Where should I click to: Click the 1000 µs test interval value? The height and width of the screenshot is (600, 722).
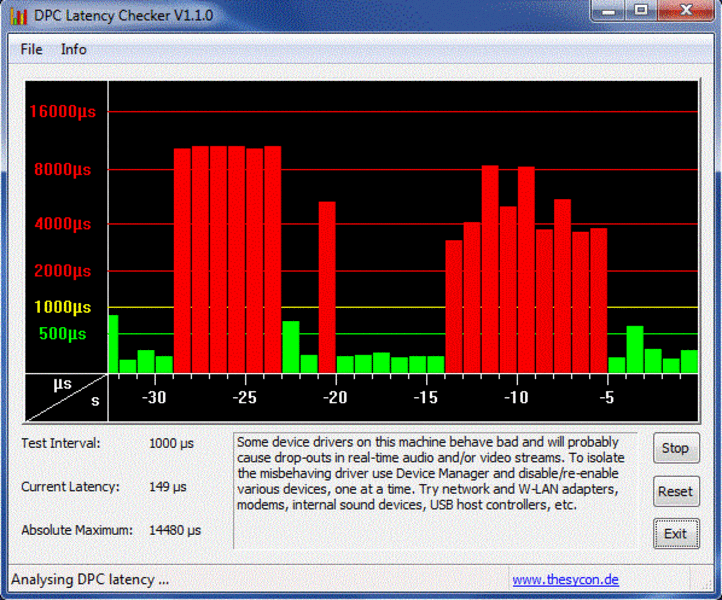(x=171, y=443)
